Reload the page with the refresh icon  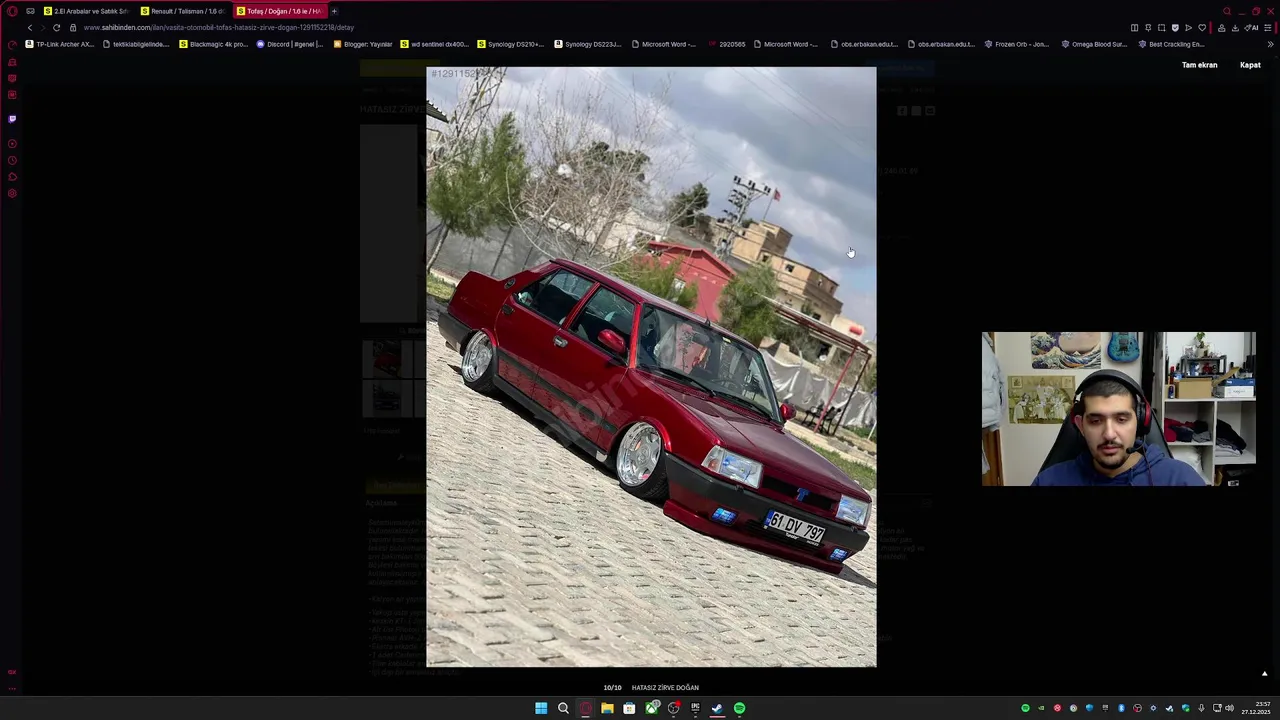(x=57, y=28)
